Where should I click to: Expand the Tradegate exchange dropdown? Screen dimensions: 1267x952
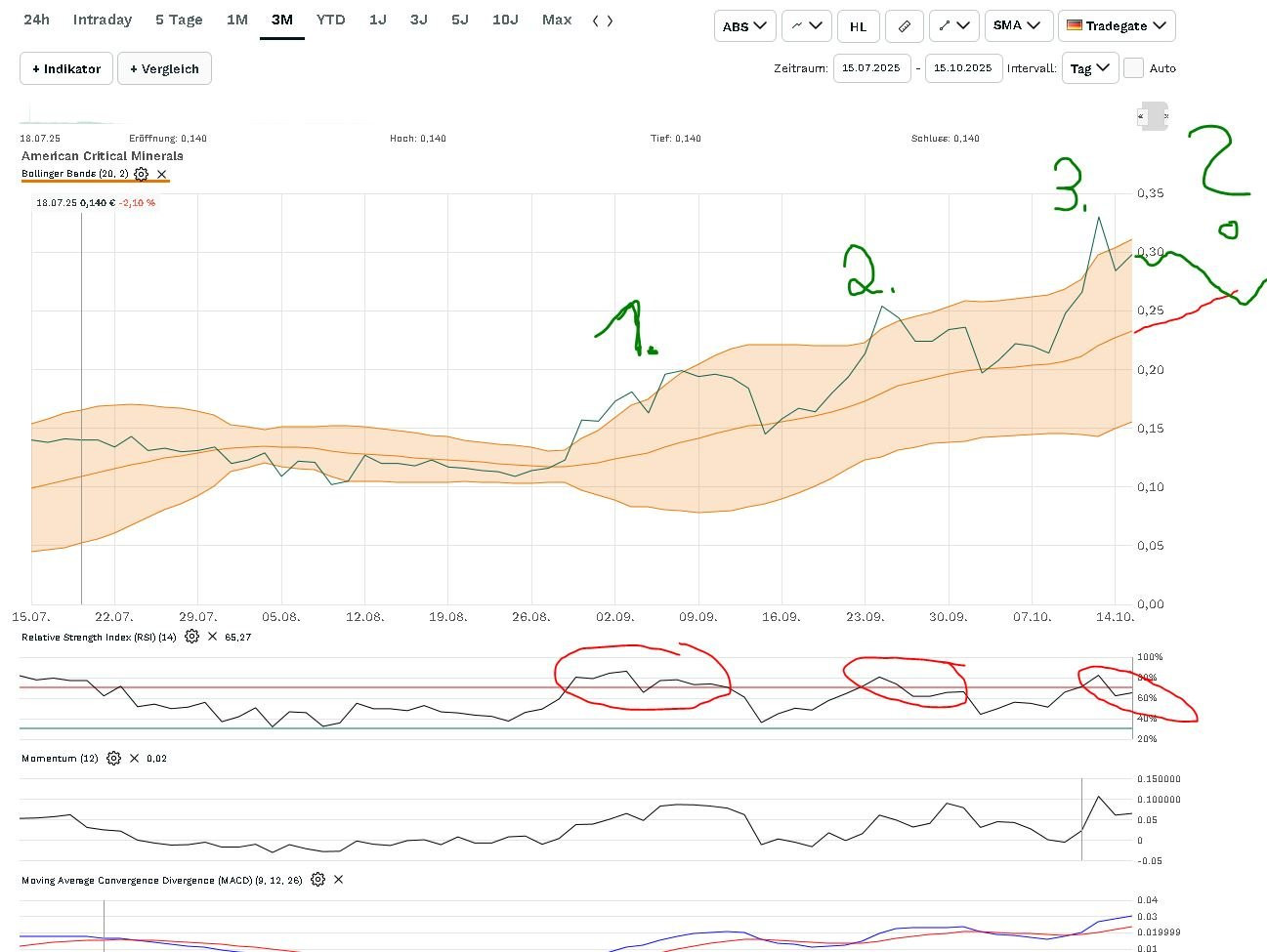(x=1116, y=26)
